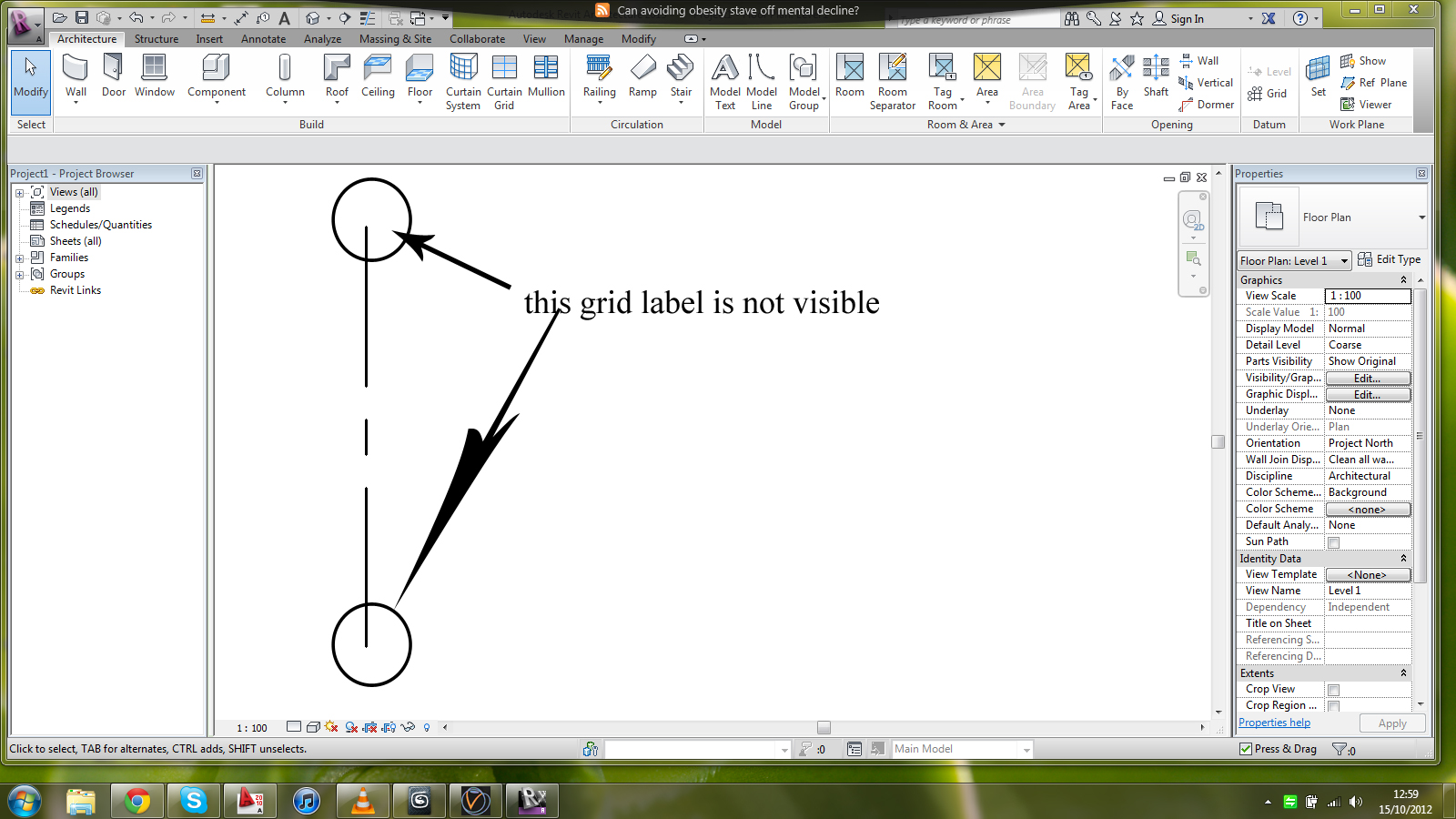
Task: Enable the Sun Path checkbox
Action: [x=1333, y=542]
